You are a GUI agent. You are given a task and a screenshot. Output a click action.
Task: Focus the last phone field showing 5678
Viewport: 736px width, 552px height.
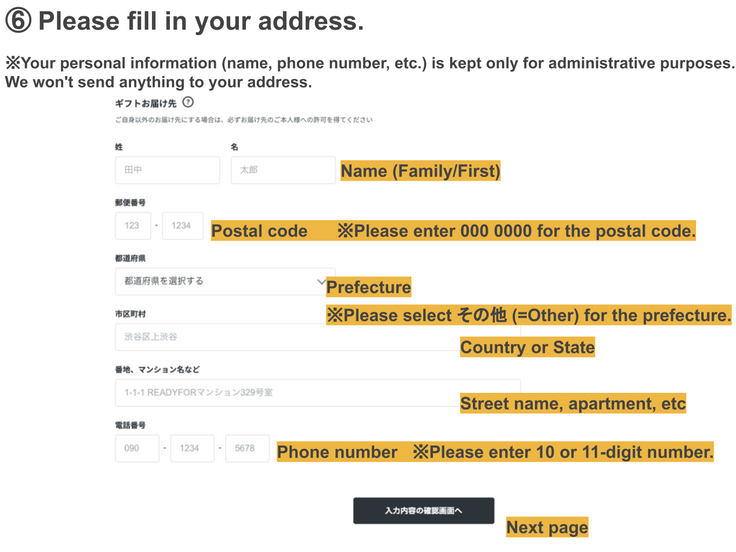pos(247,449)
